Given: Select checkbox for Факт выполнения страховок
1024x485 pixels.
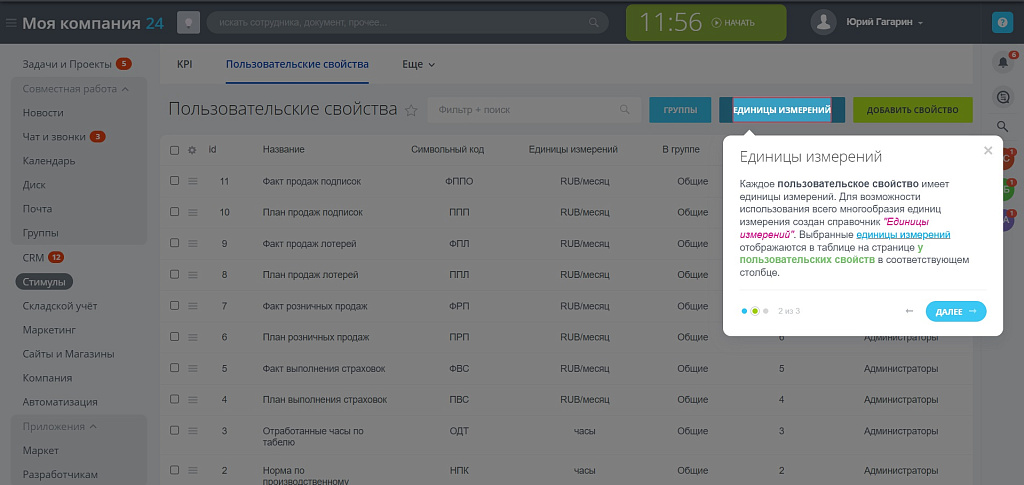Looking at the screenshot, I should coord(175,368).
